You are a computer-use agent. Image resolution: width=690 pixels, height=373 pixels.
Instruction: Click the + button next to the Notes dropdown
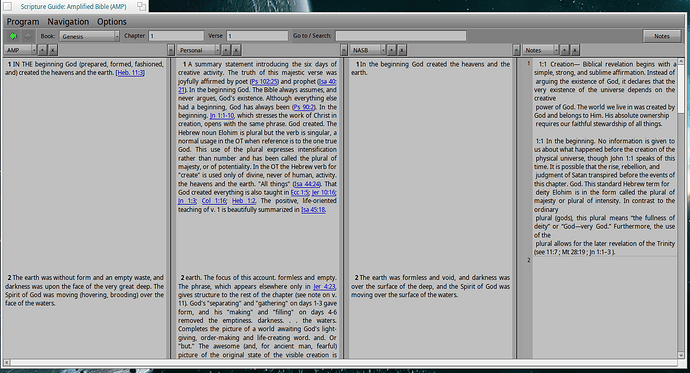click(564, 50)
